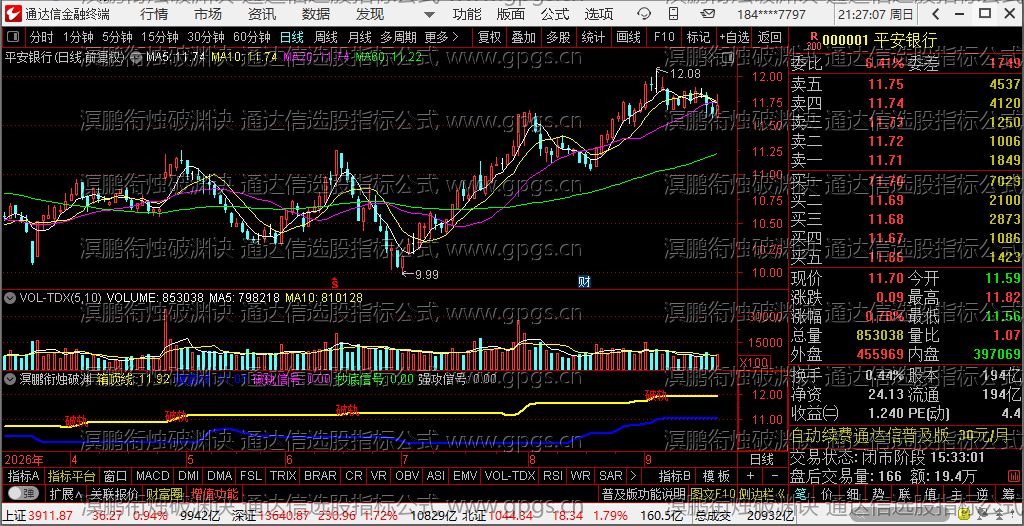Click the R300 badge beside stock code
The height and width of the screenshot is (526, 1024).
tap(813, 42)
